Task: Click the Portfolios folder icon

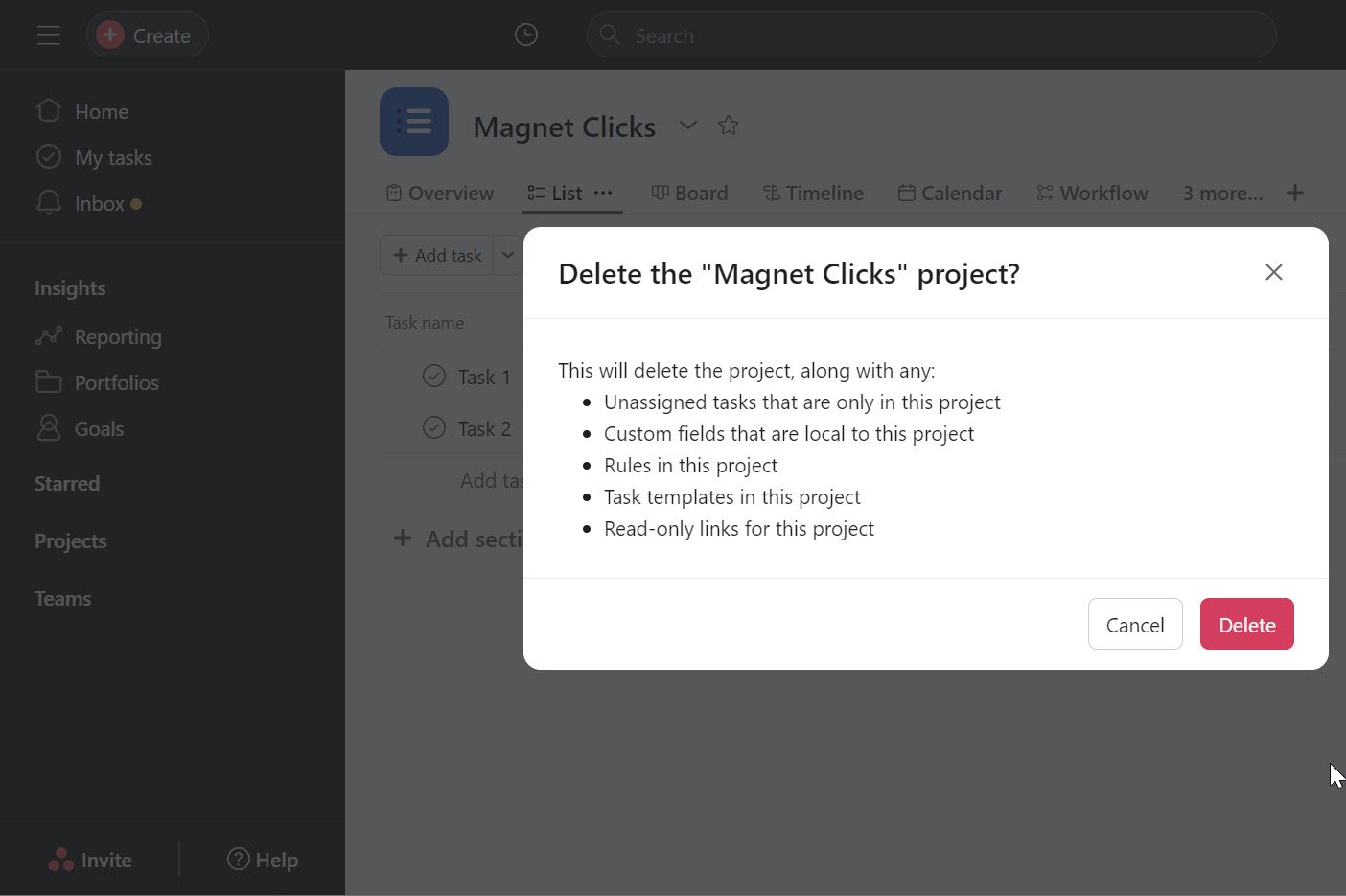Action: coord(49,381)
